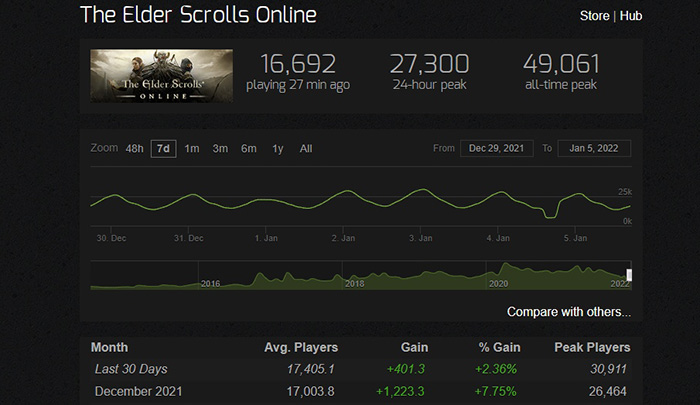
Task: Click the 16,692 playing count
Action: click(x=298, y=64)
